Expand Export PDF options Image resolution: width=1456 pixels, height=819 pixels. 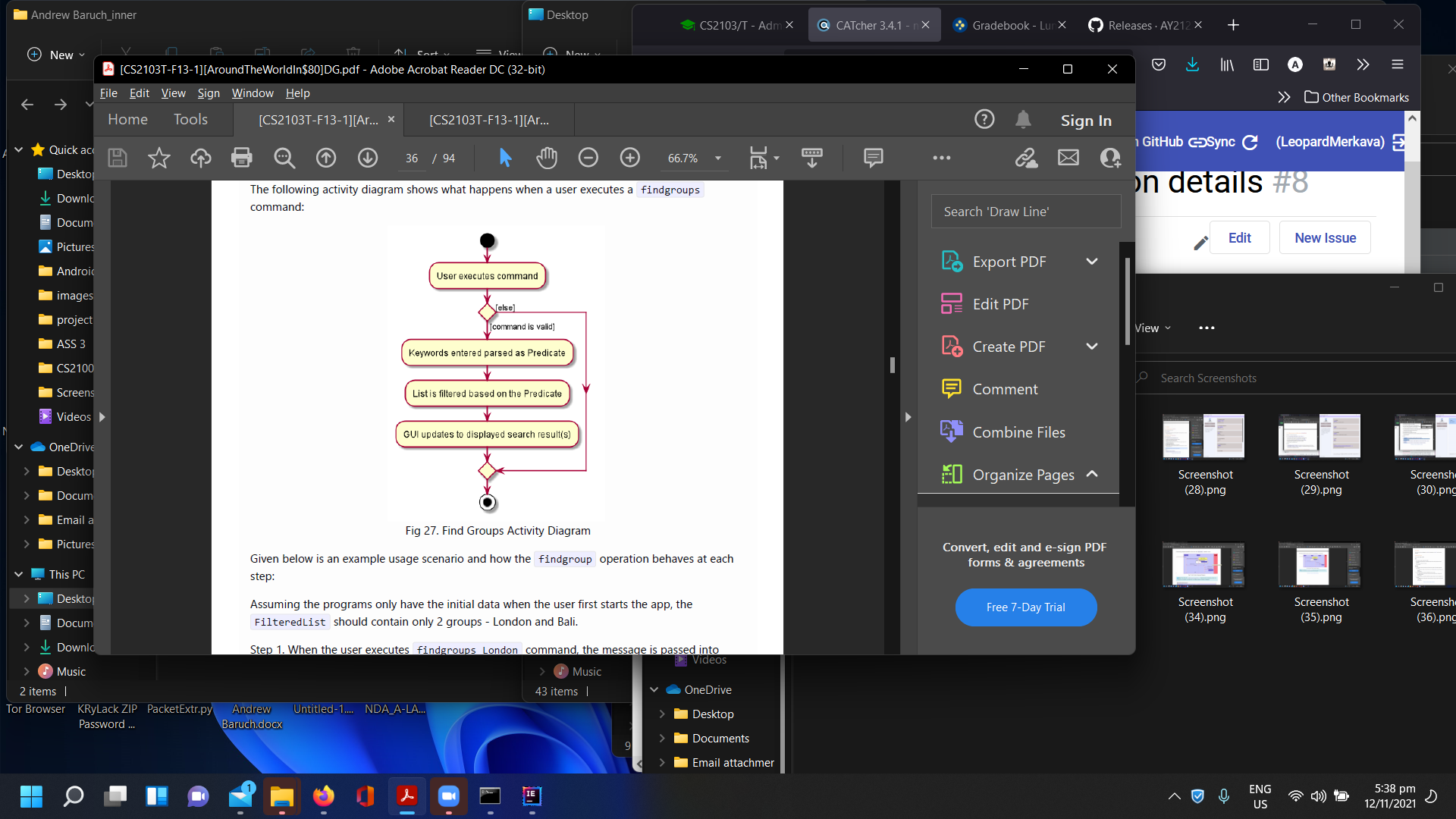click(x=1092, y=262)
